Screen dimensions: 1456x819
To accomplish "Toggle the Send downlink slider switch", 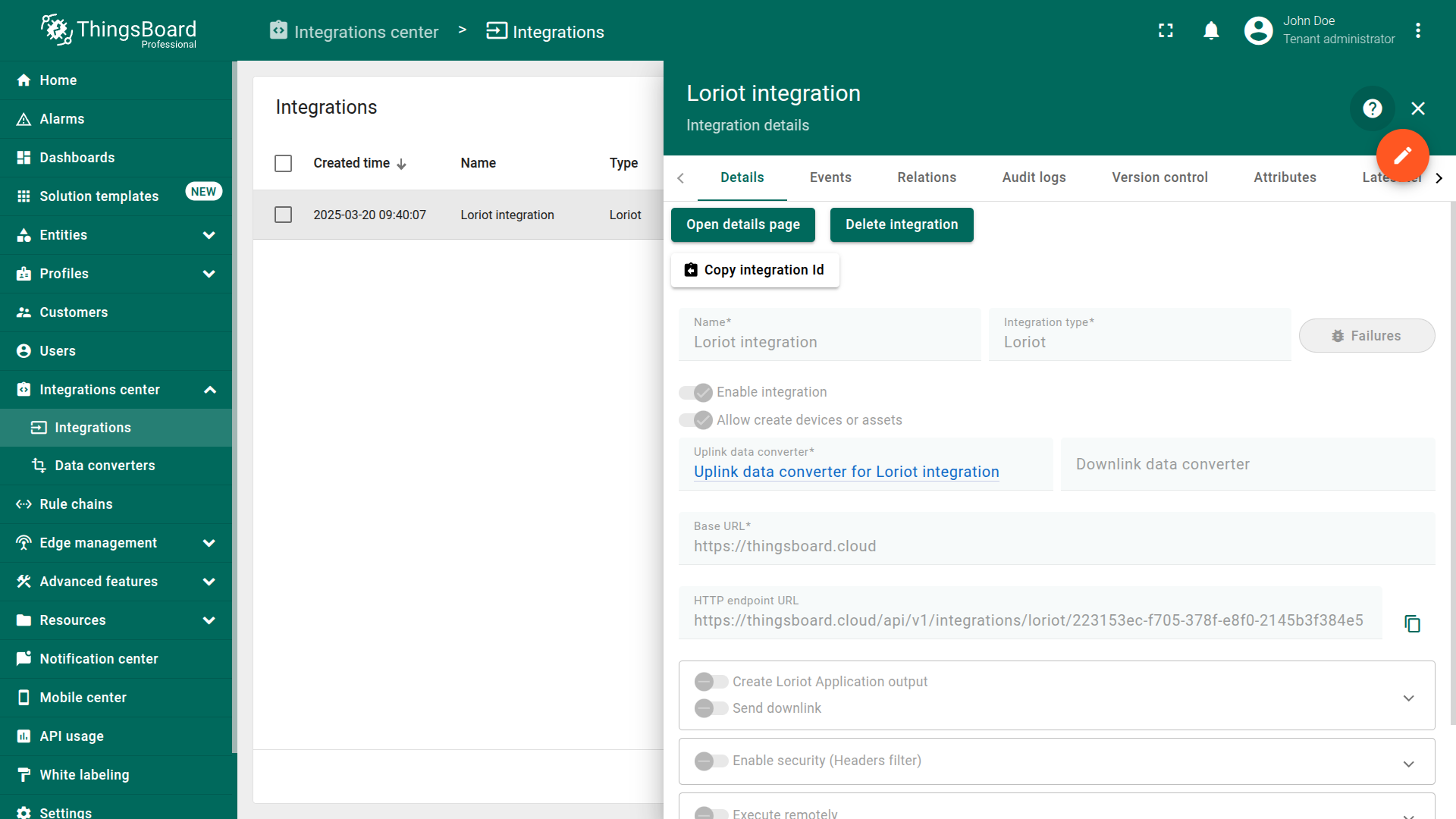I will pos(711,708).
